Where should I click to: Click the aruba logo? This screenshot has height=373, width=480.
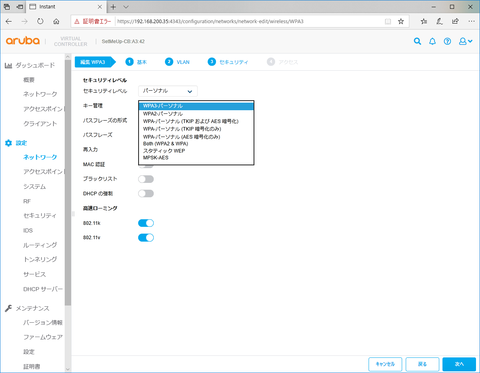[x=23, y=41]
